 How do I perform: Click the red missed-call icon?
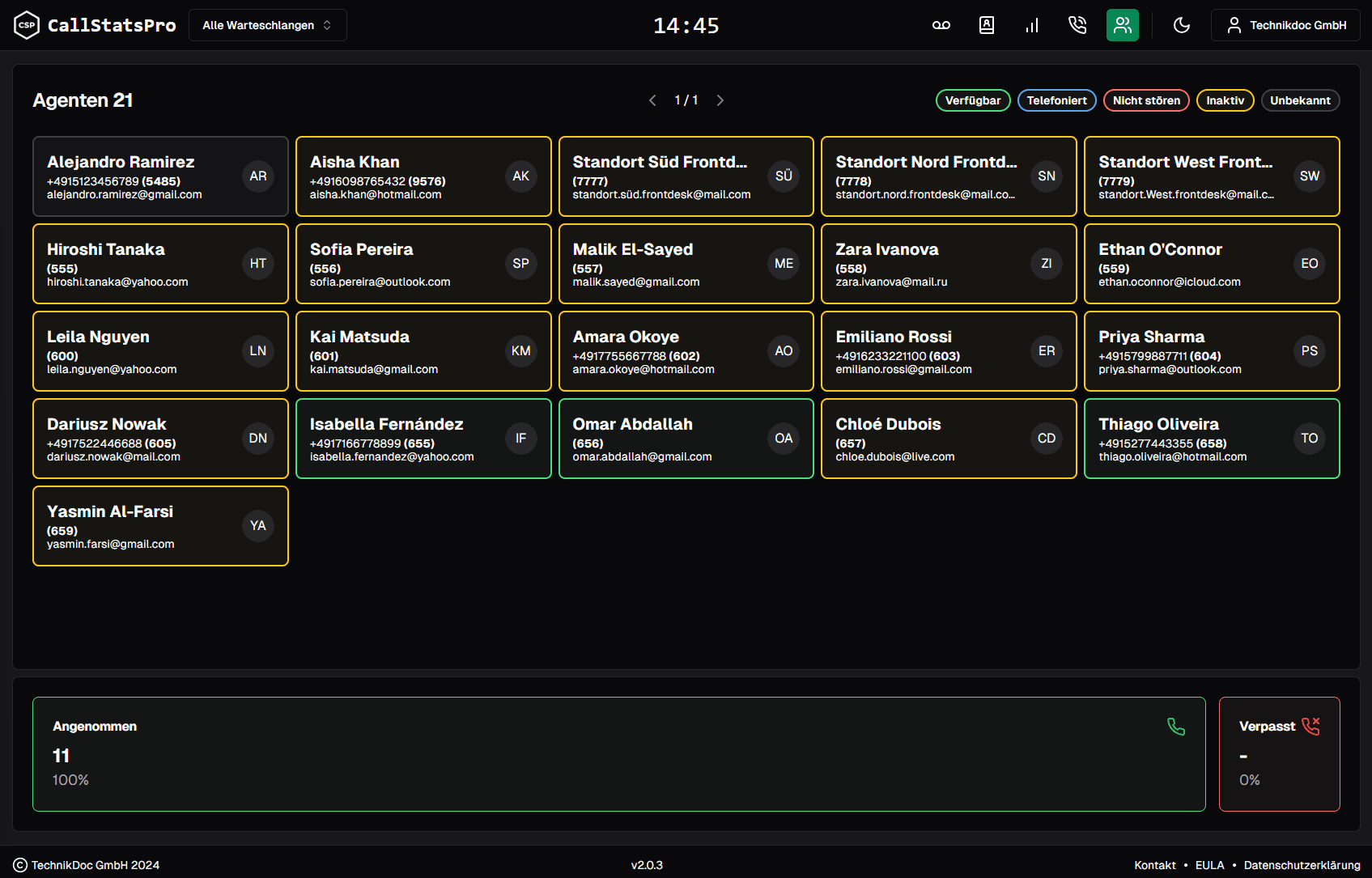point(1310,726)
